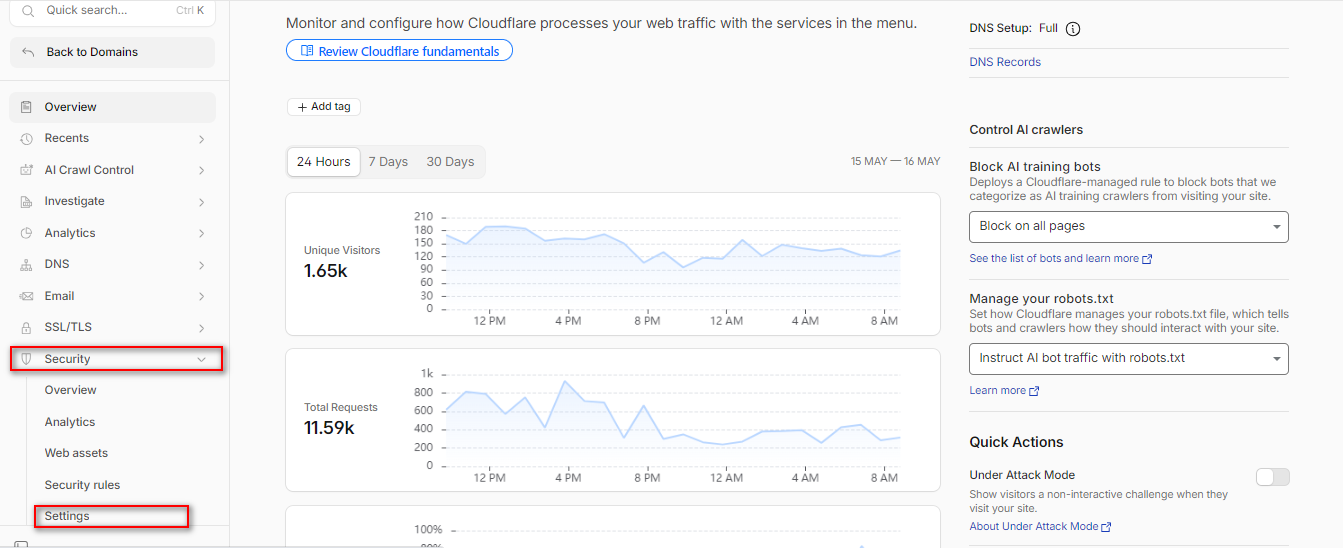This screenshot has height=548, width=1343.
Task: Expand the DNS chevron
Action: [x=202, y=265]
